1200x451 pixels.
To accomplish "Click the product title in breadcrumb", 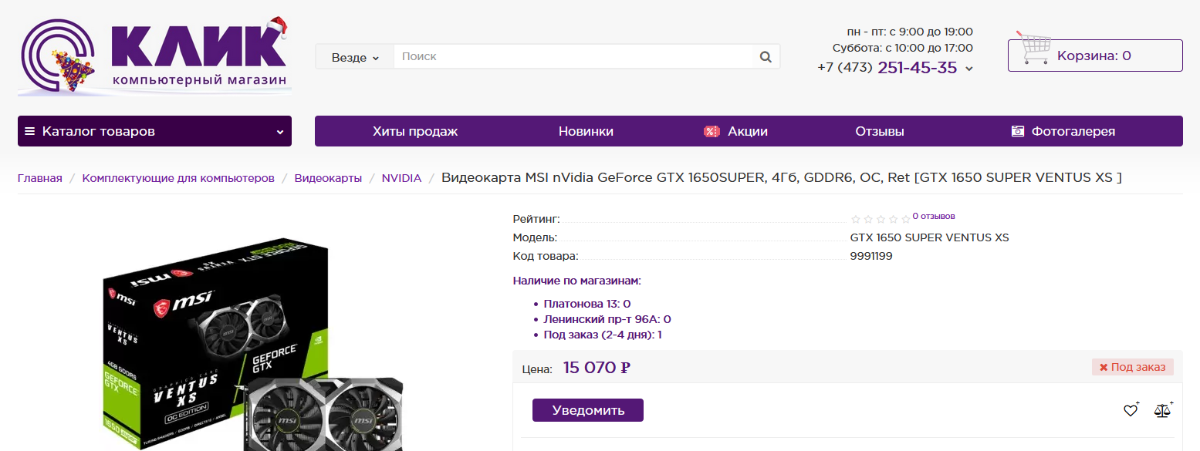I will click(x=781, y=178).
